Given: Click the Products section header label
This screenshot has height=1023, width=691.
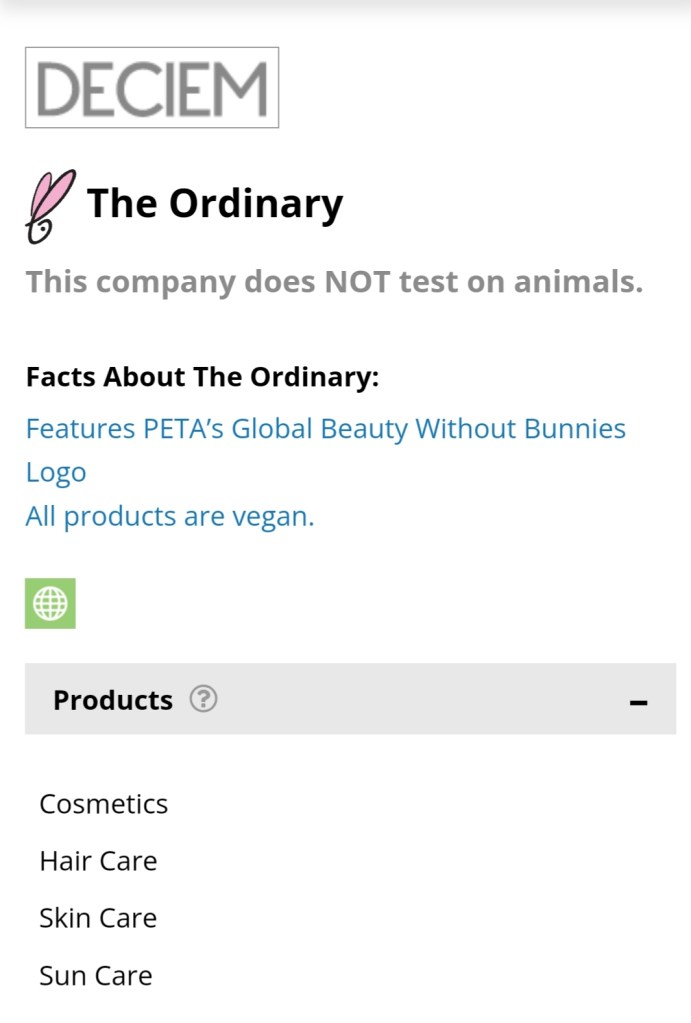Looking at the screenshot, I should click(113, 700).
